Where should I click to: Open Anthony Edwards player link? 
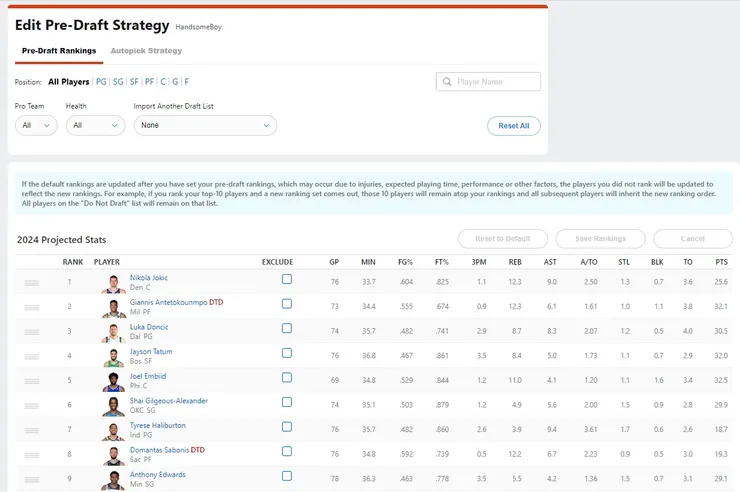point(158,475)
